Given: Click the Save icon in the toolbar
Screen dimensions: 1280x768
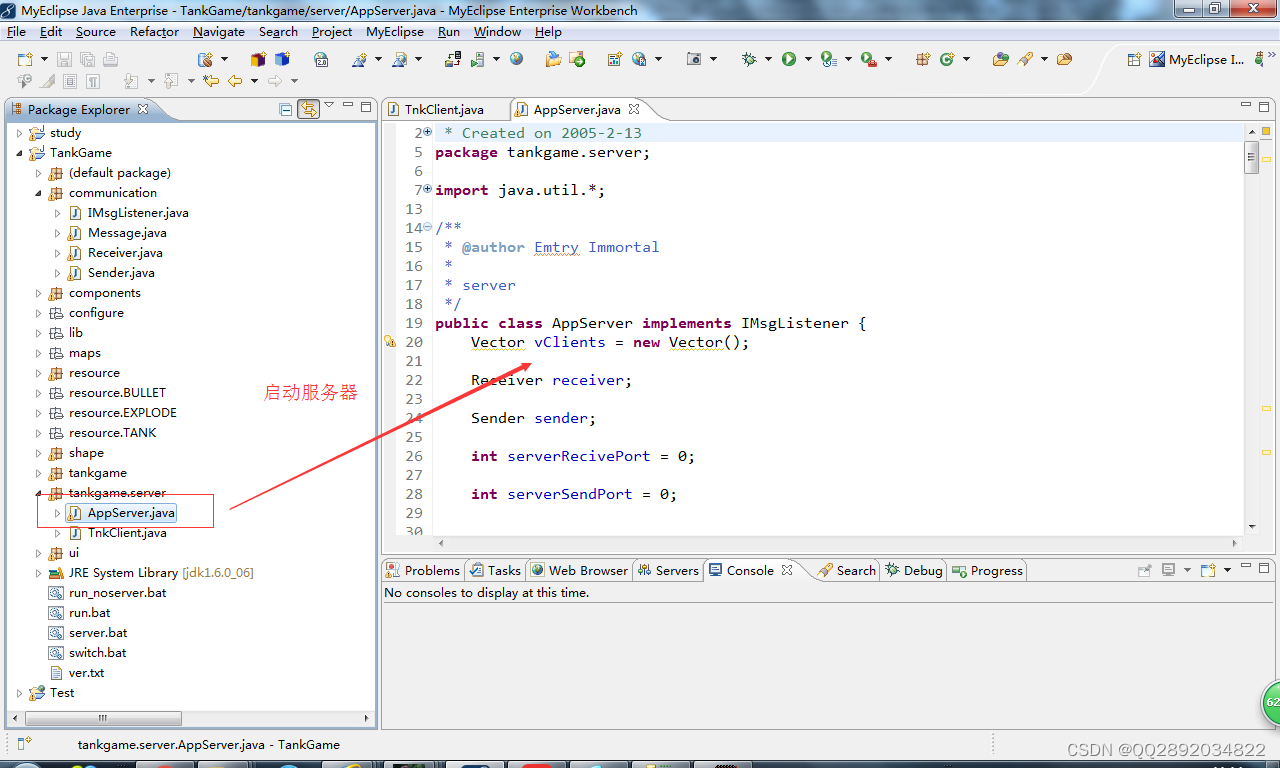Looking at the screenshot, I should [x=62, y=60].
